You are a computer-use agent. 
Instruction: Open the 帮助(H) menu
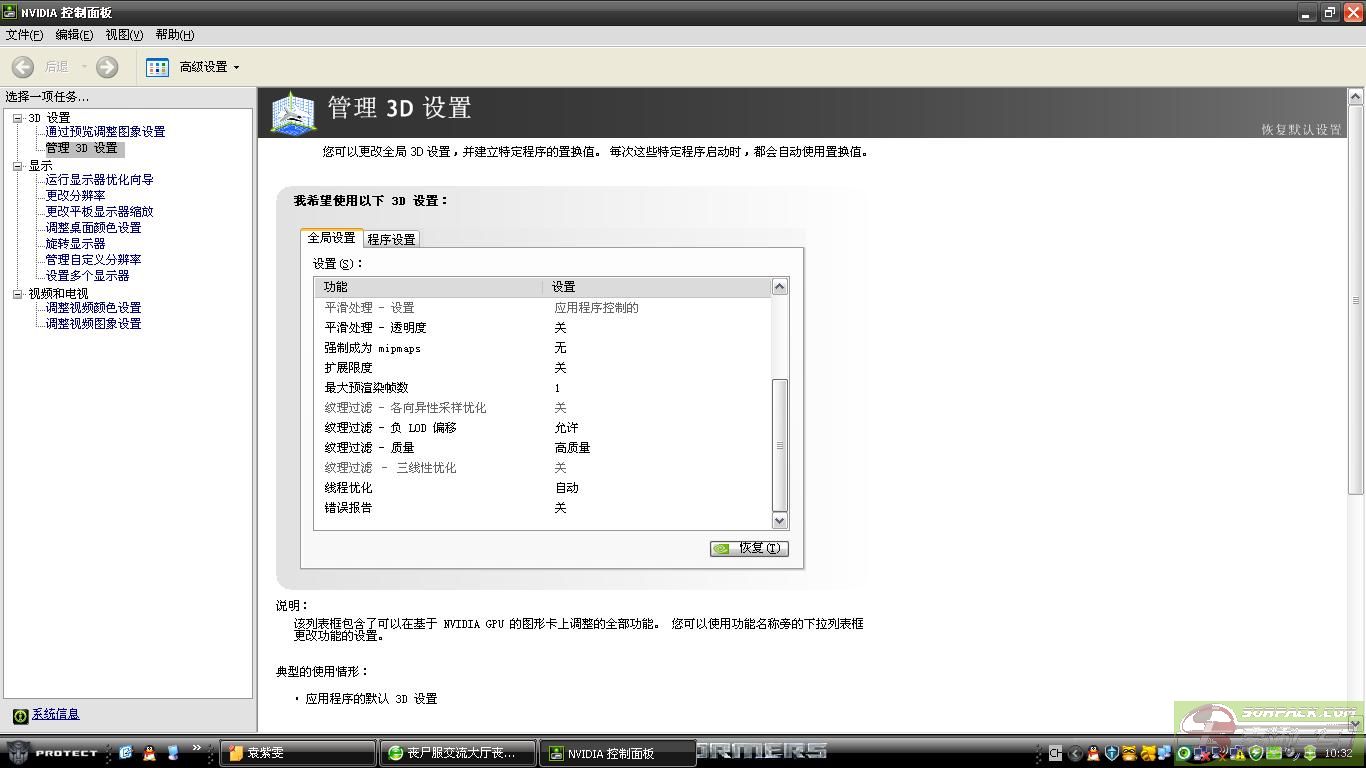point(175,35)
